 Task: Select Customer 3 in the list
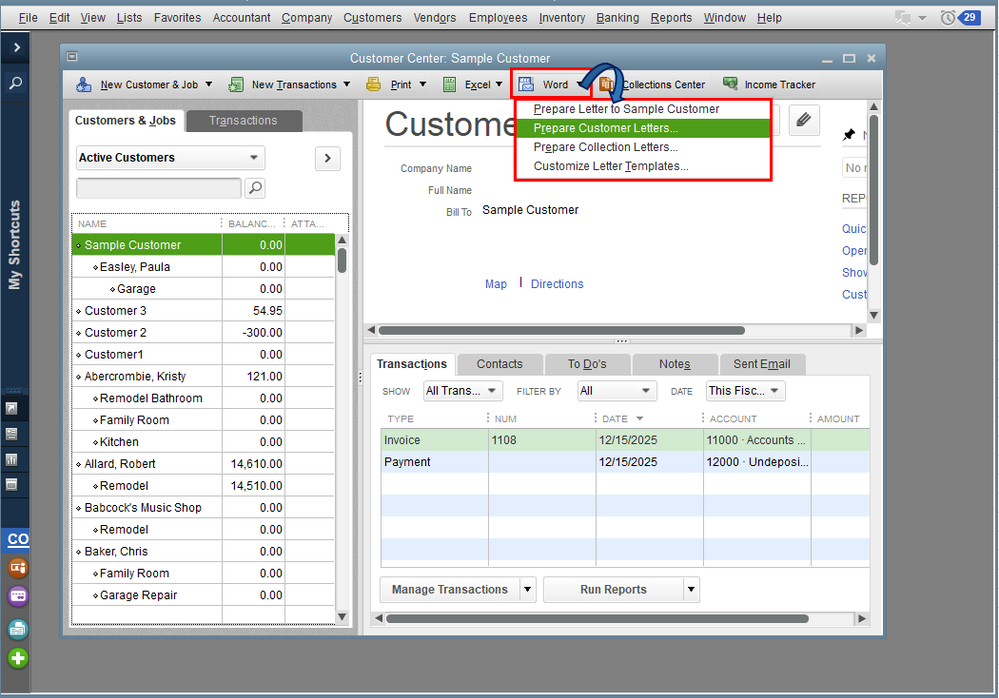click(203, 311)
